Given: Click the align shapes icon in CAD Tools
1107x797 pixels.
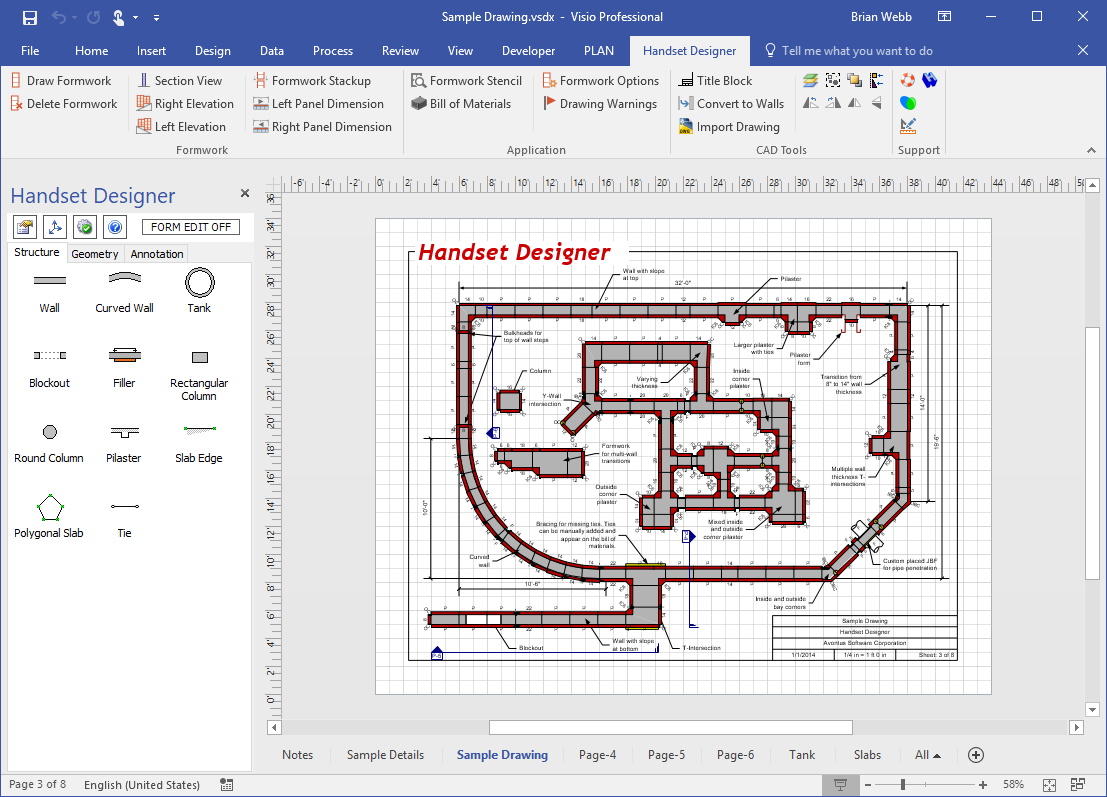Looking at the screenshot, I should click(x=877, y=80).
